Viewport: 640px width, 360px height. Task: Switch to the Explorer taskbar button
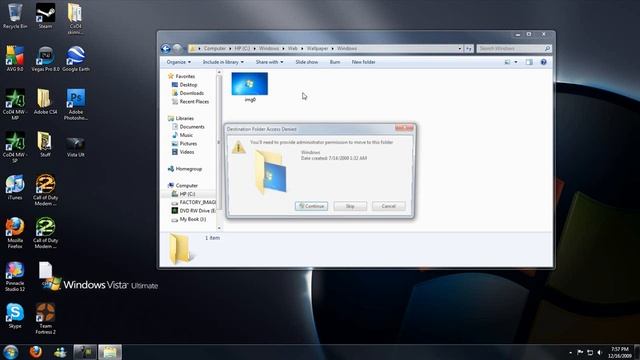coord(110,352)
